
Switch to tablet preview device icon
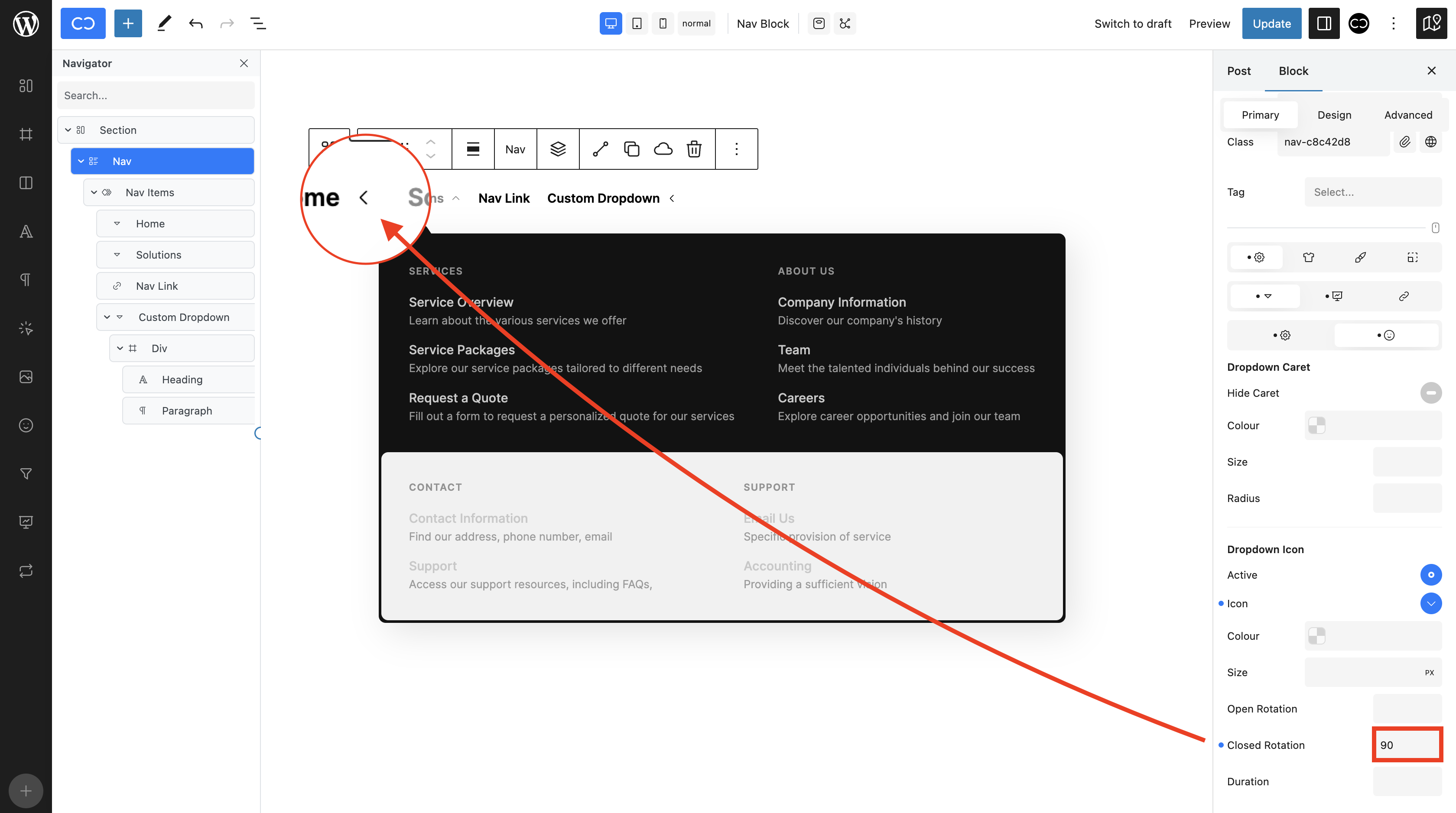click(x=637, y=24)
